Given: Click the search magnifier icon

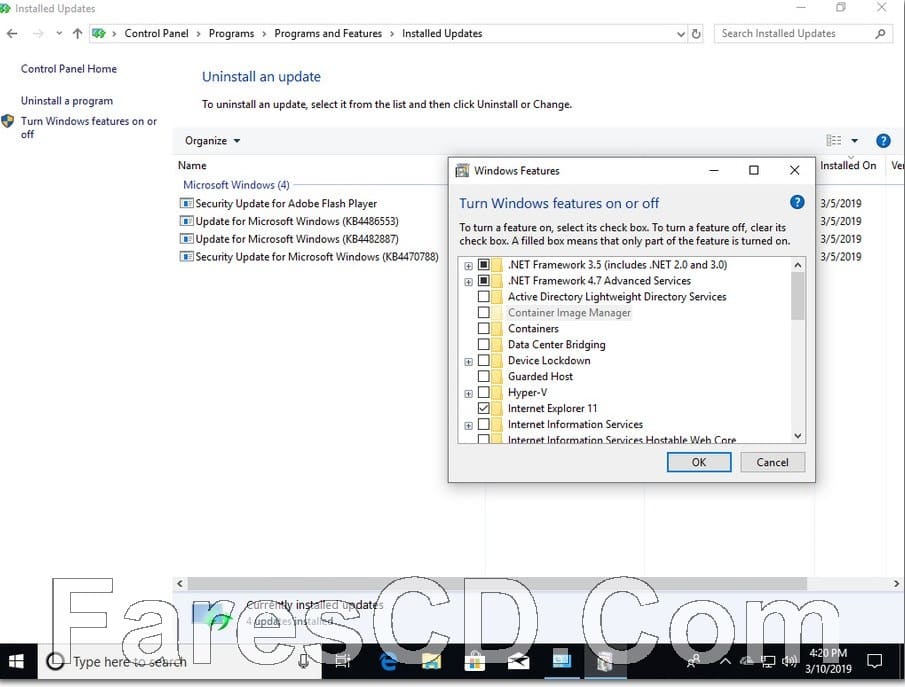Looking at the screenshot, I should [880, 33].
